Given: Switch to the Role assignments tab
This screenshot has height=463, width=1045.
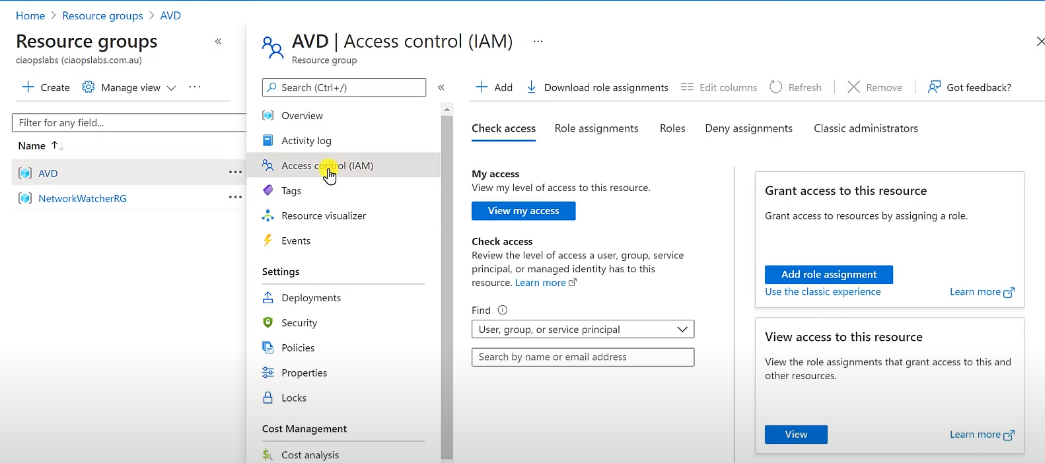Looking at the screenshot, I should tap(596, 129).
